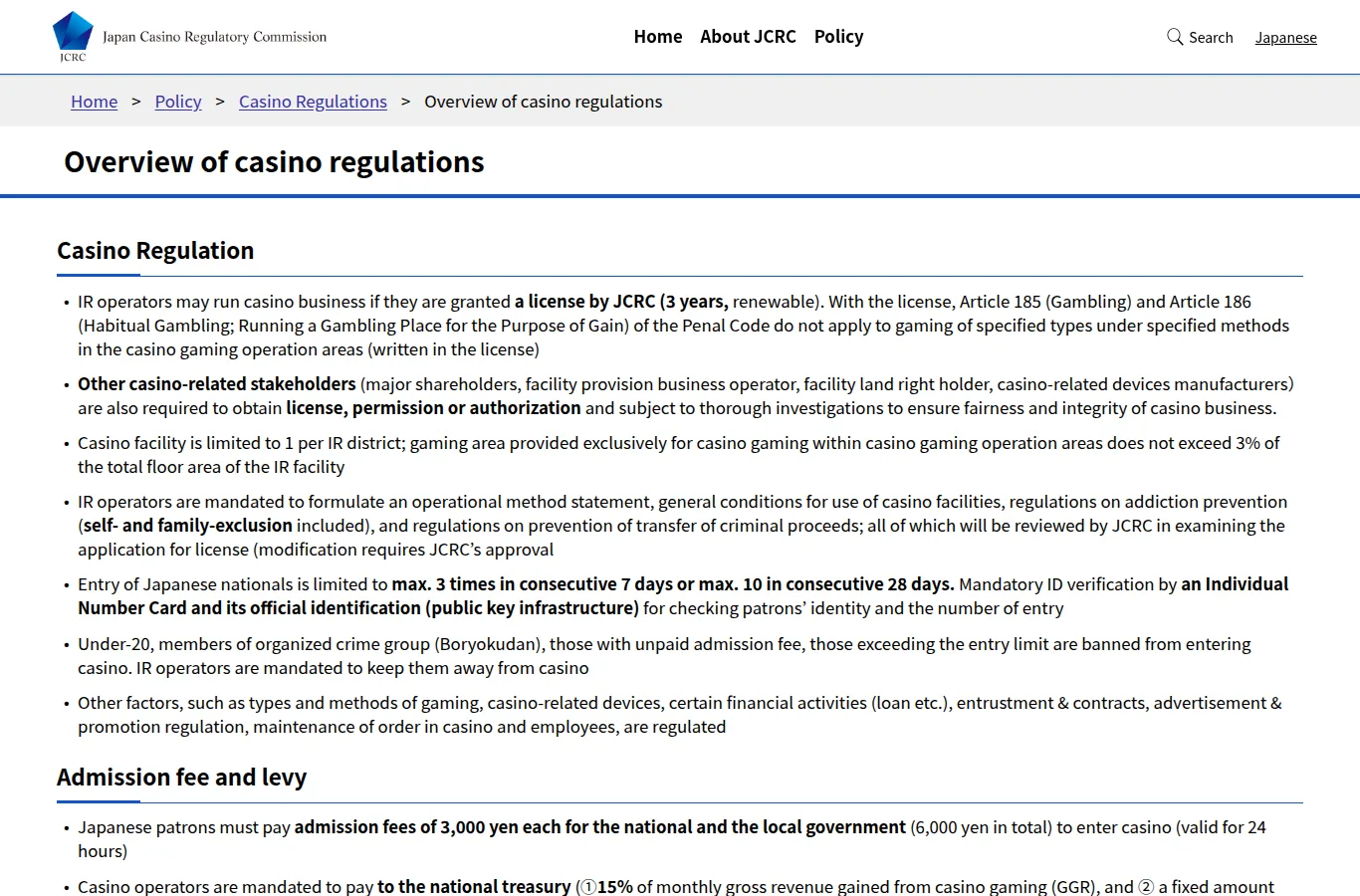This screenshot has width=1360, height=896.
Task: Go to Policy in breadcrumb
Action: 178,102
